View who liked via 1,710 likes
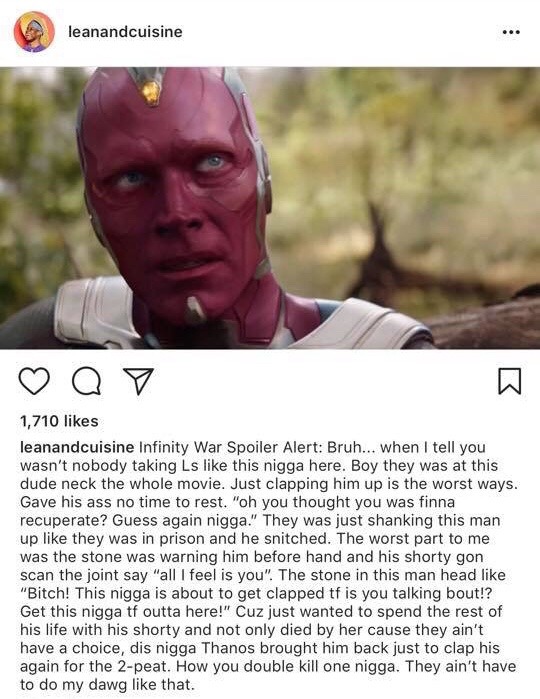The width and height of the screenshot is (540, 699). (x=59, y=421)
